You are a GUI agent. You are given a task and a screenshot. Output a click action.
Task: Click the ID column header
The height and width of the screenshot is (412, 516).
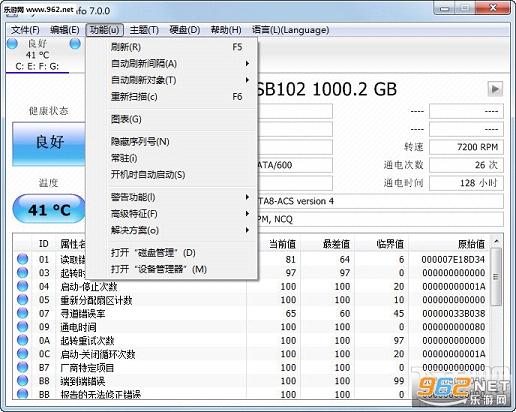44,244
